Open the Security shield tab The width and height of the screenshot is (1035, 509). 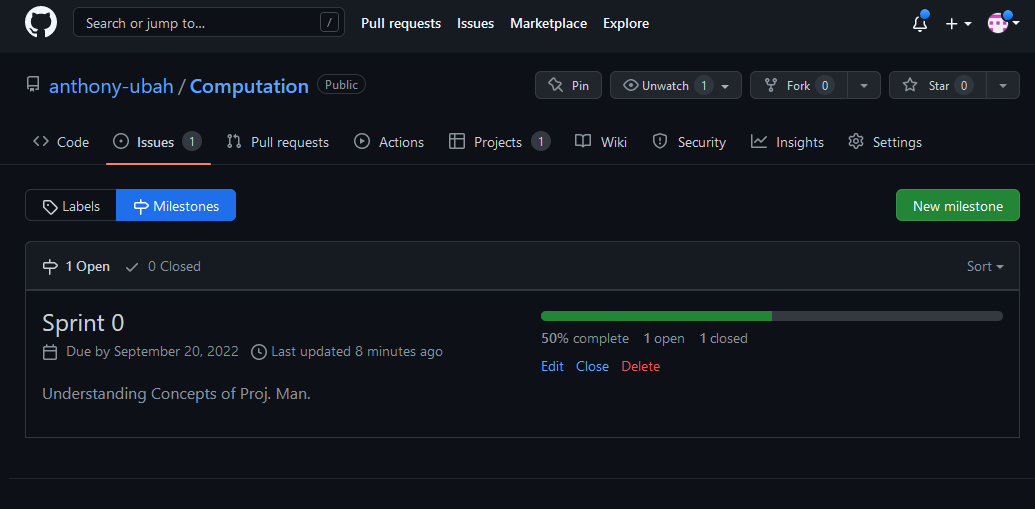pos(689,142)
